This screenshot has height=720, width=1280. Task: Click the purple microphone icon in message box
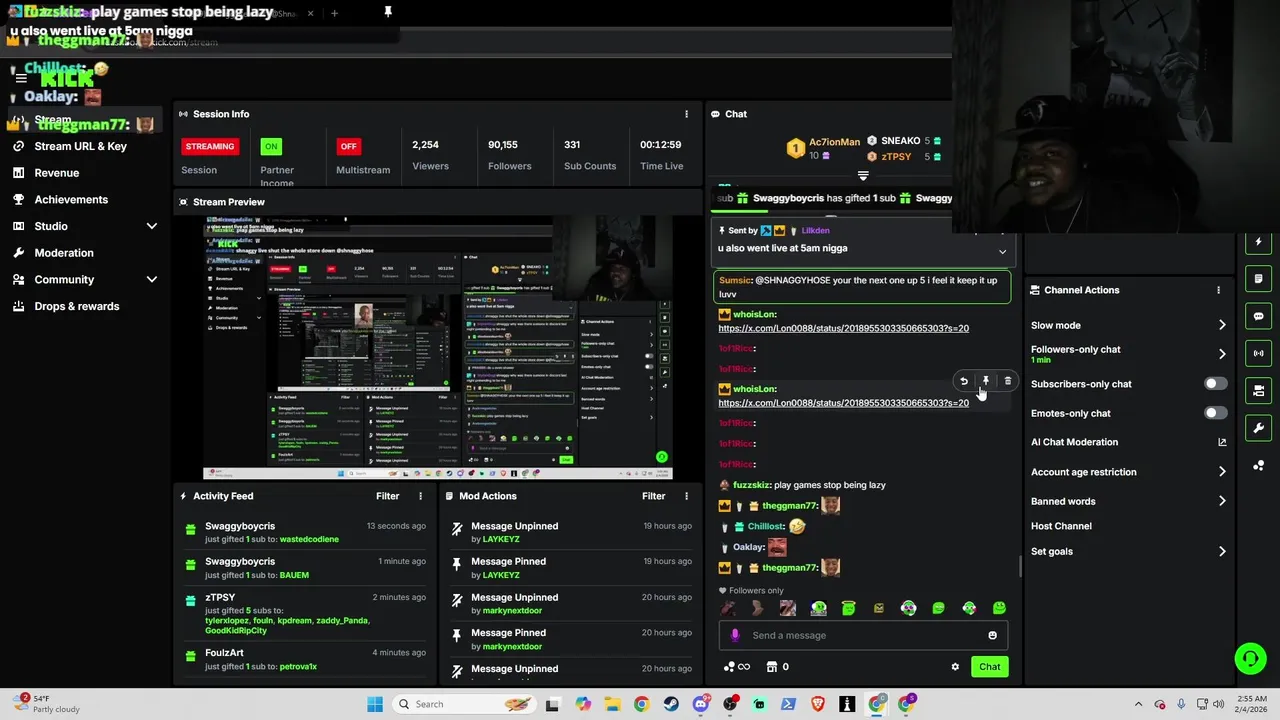click(735, 635)
